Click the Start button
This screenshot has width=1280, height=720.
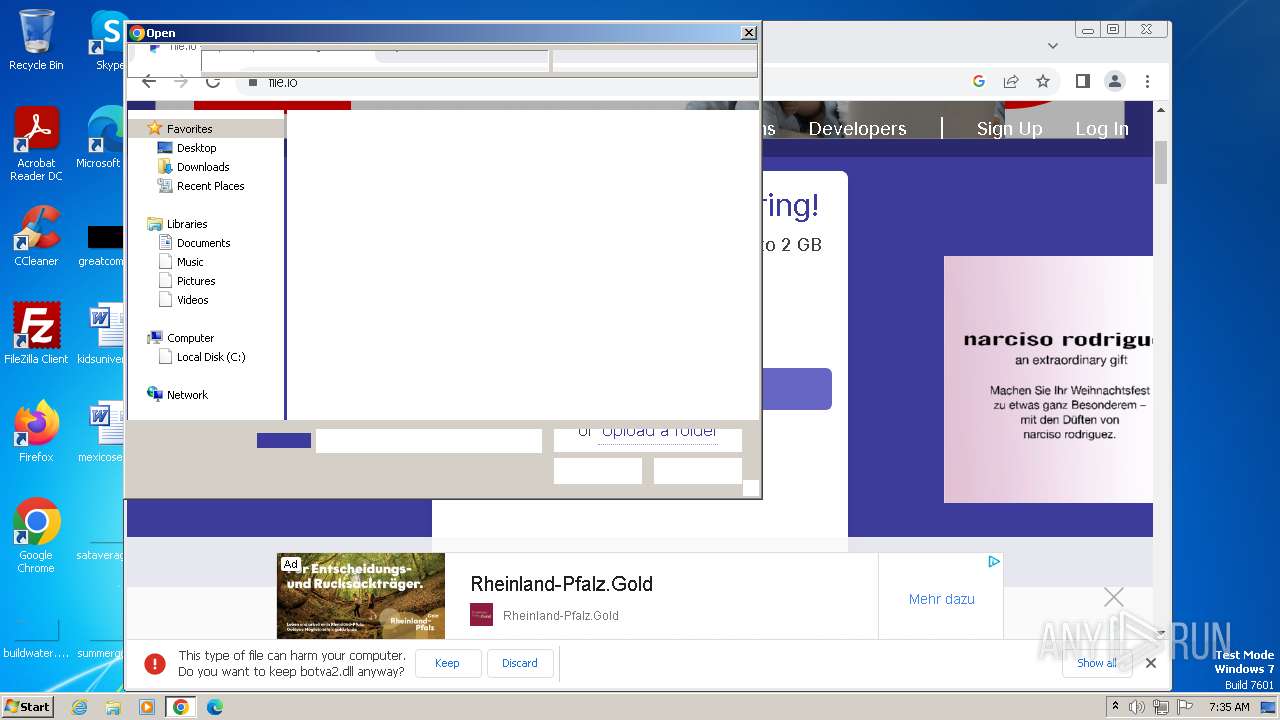[27, 707]
